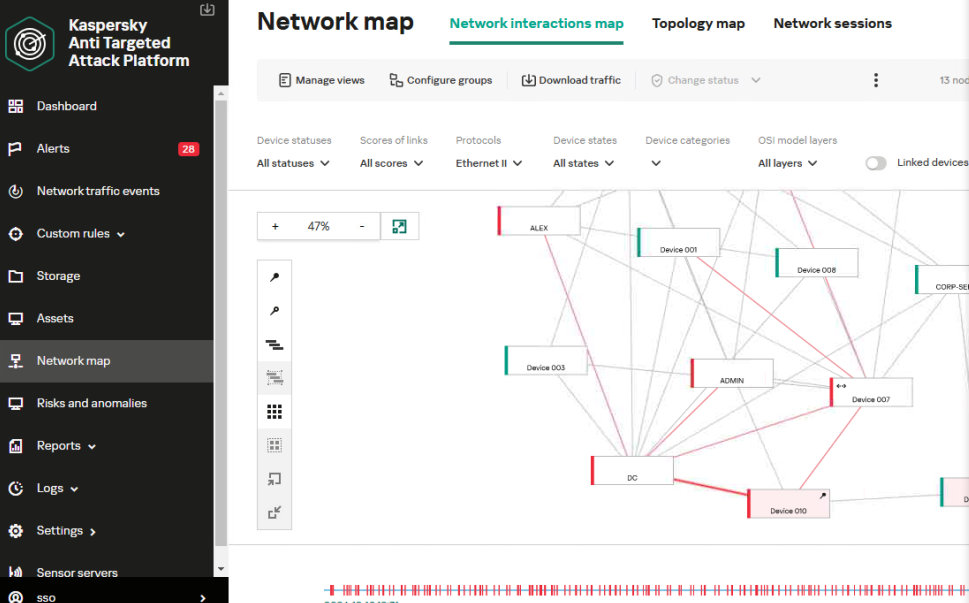Zoom in with the plus button
Image resolution: width=969 pixels, height=603 pixels.
[275, 227]
